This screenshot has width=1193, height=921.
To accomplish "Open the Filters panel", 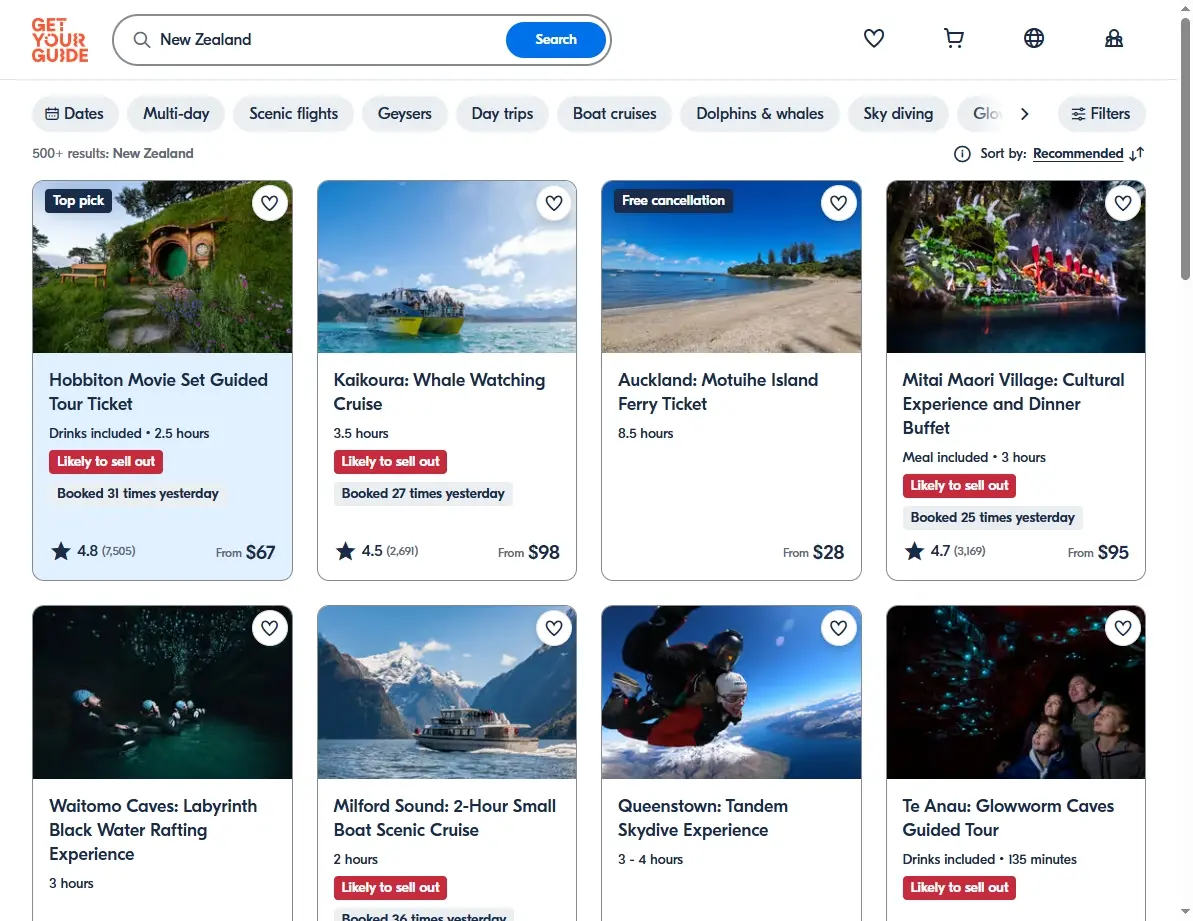I will click(1101, 114).
